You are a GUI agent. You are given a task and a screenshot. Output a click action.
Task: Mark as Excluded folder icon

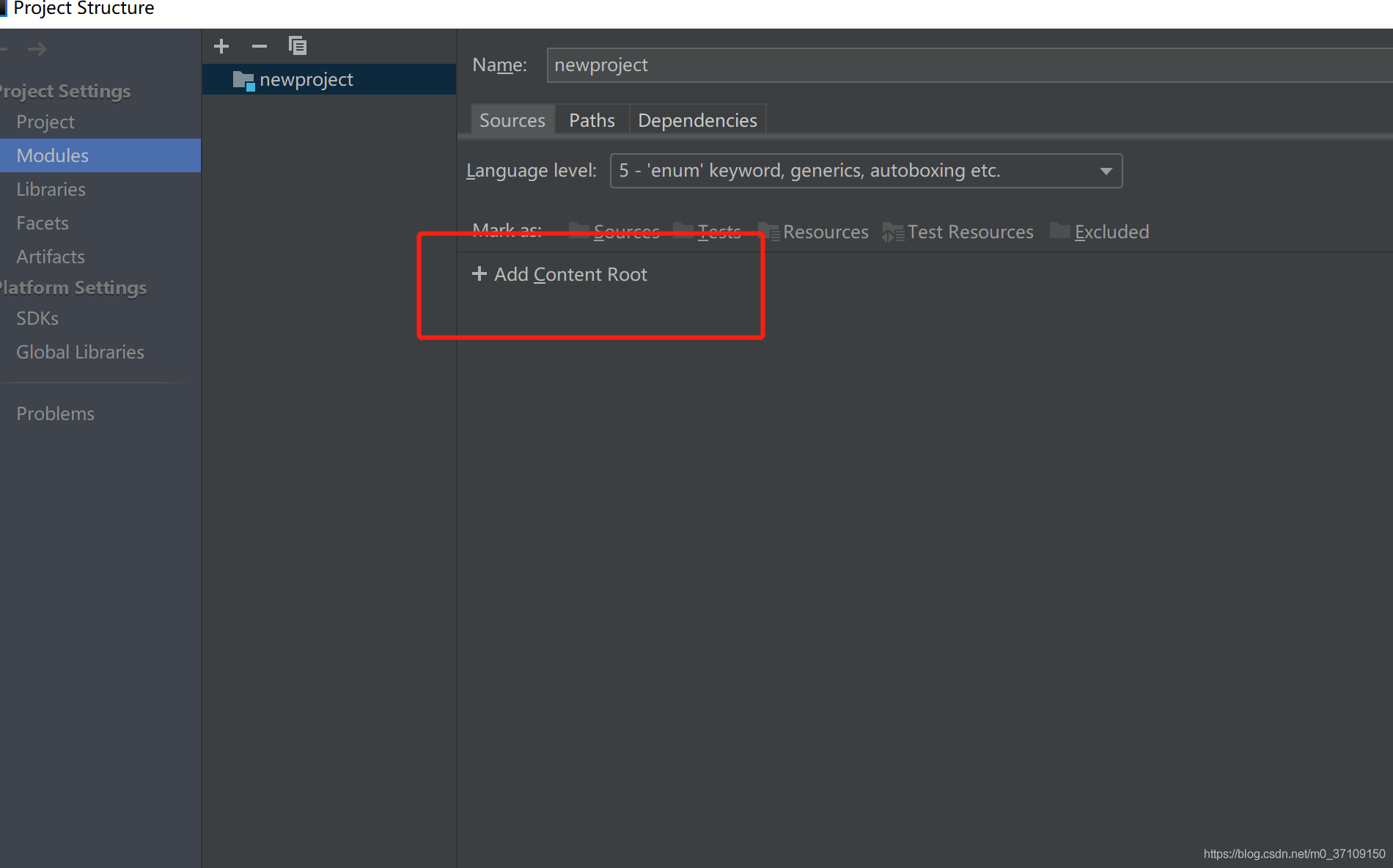coord(1060,230)
